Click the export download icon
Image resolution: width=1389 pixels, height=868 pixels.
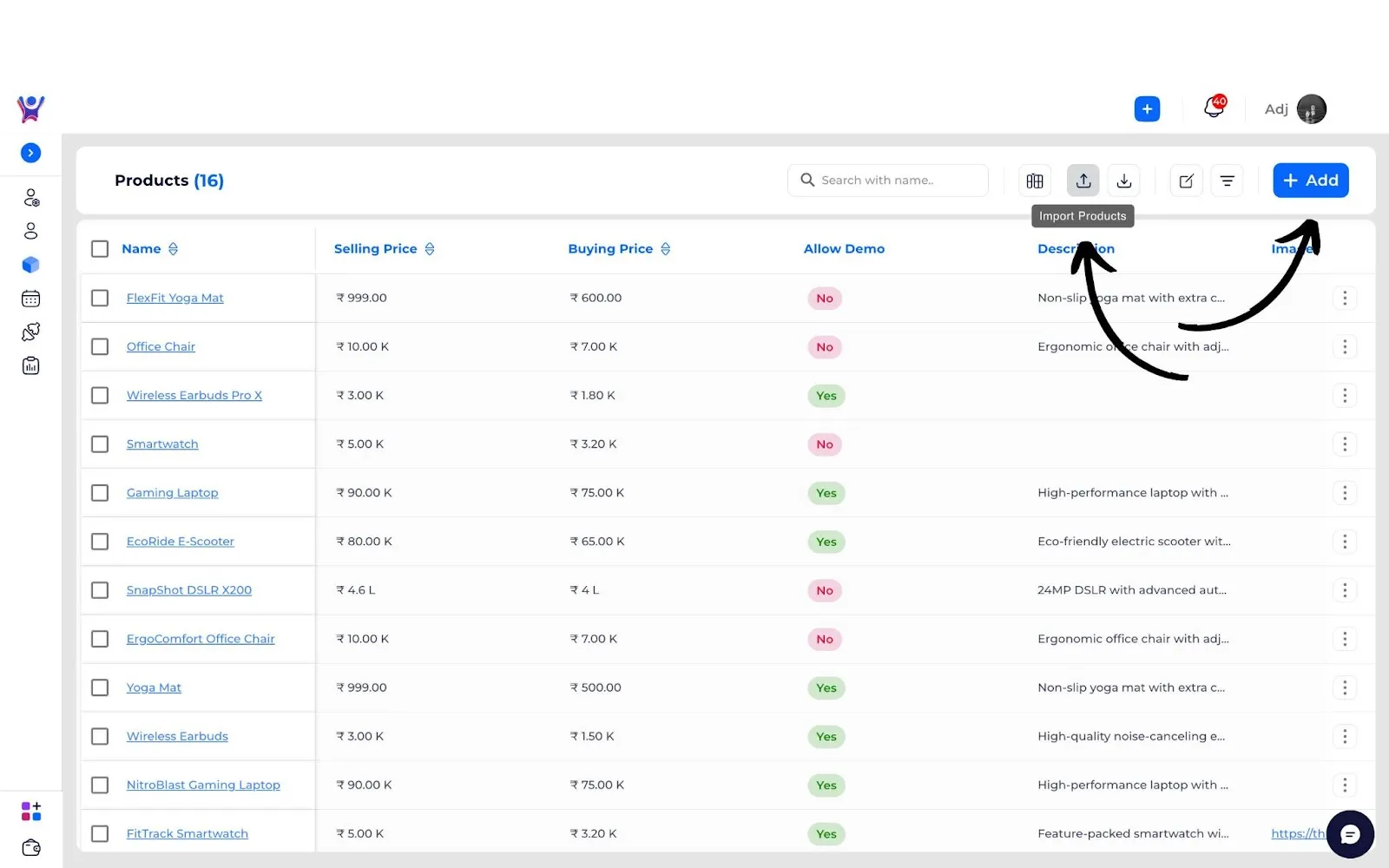[x=1124, y=181]
